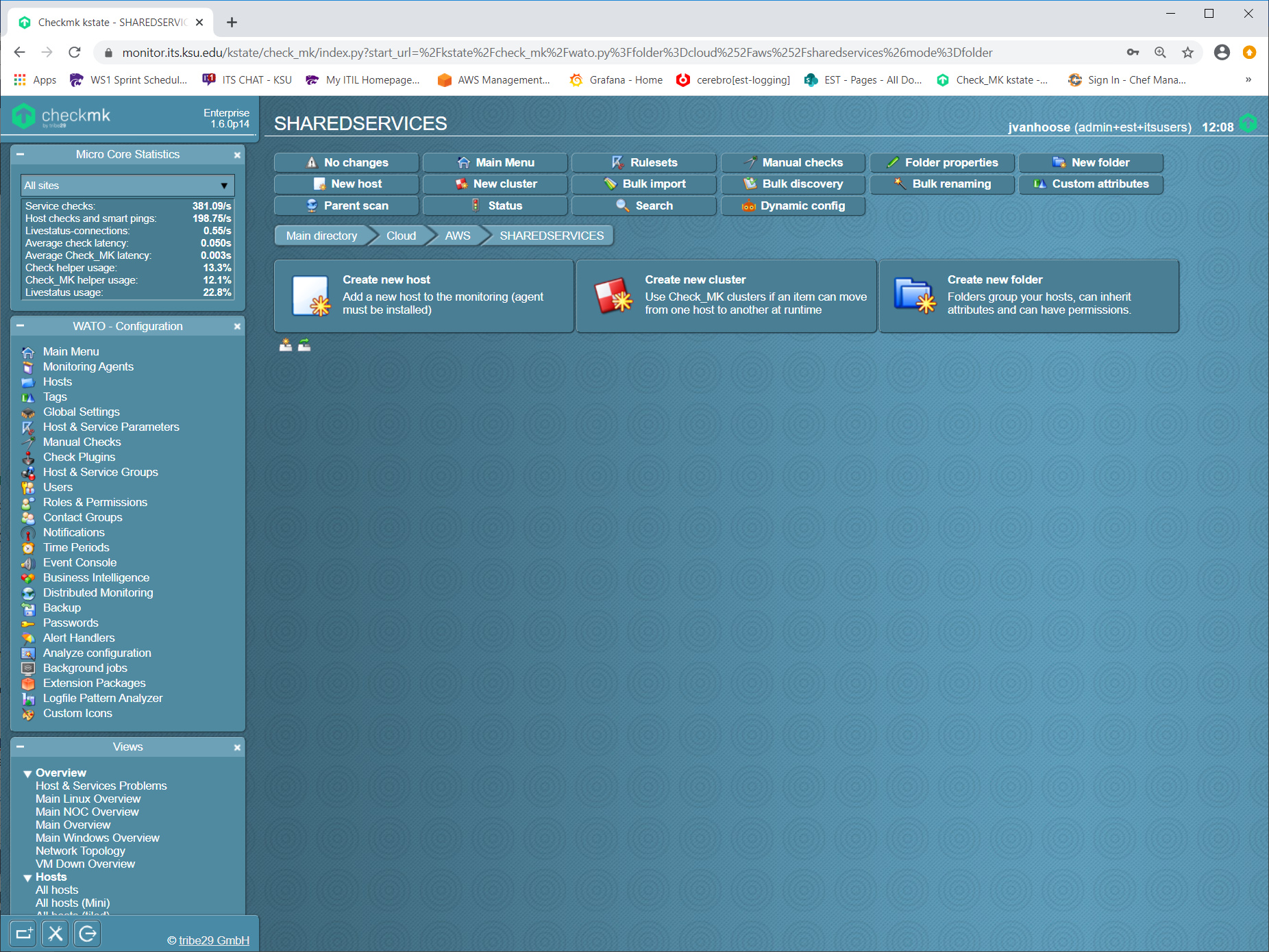Screen dimensions: 1269x952
Task: Open Rulesets button
Action: tap(644, 162)
